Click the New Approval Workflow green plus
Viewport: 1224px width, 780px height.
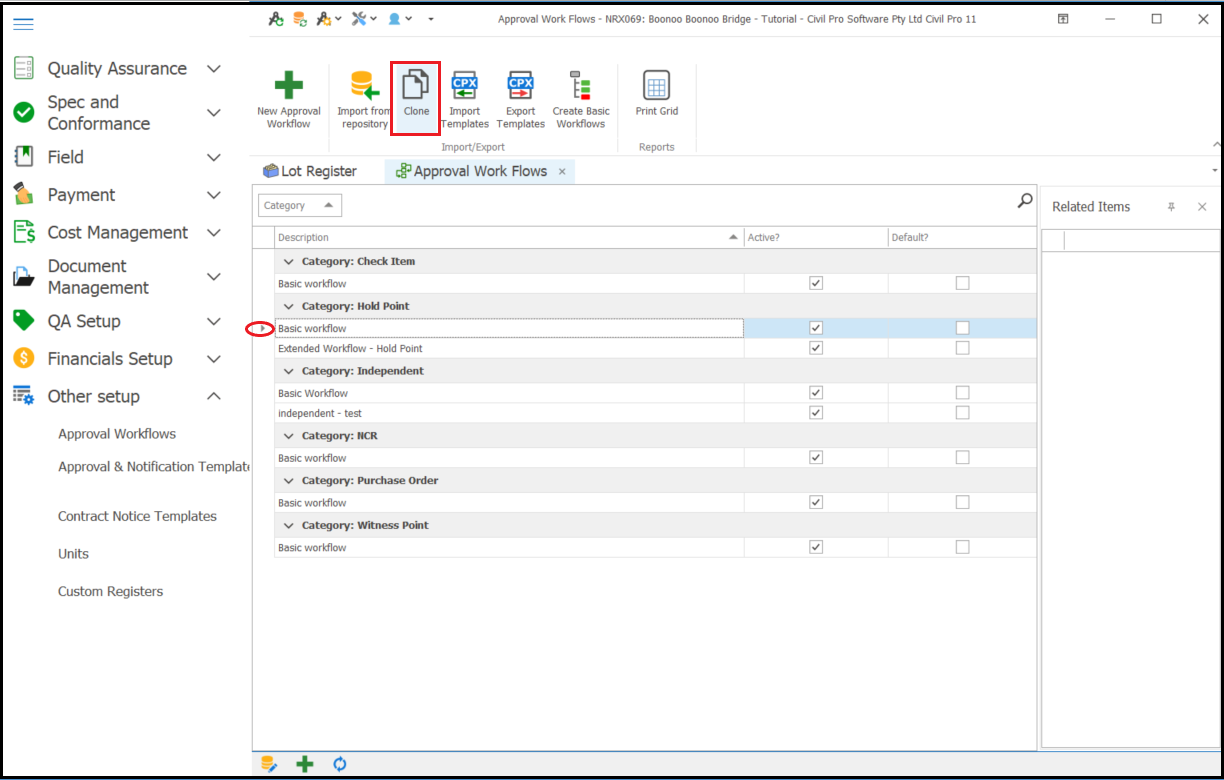point(289,85)
